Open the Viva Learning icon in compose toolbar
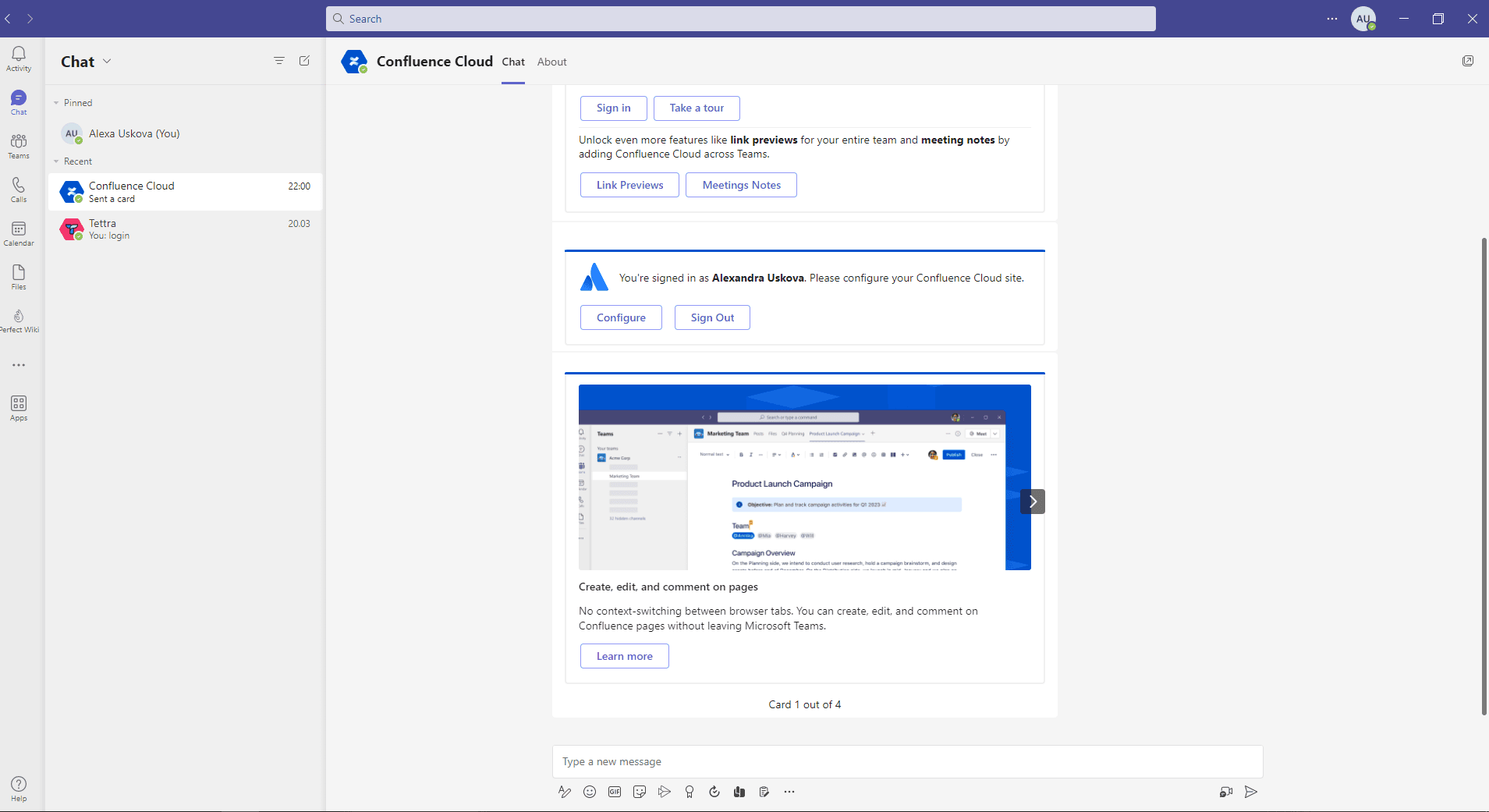The image size is (1489, 812). point(739,792)
